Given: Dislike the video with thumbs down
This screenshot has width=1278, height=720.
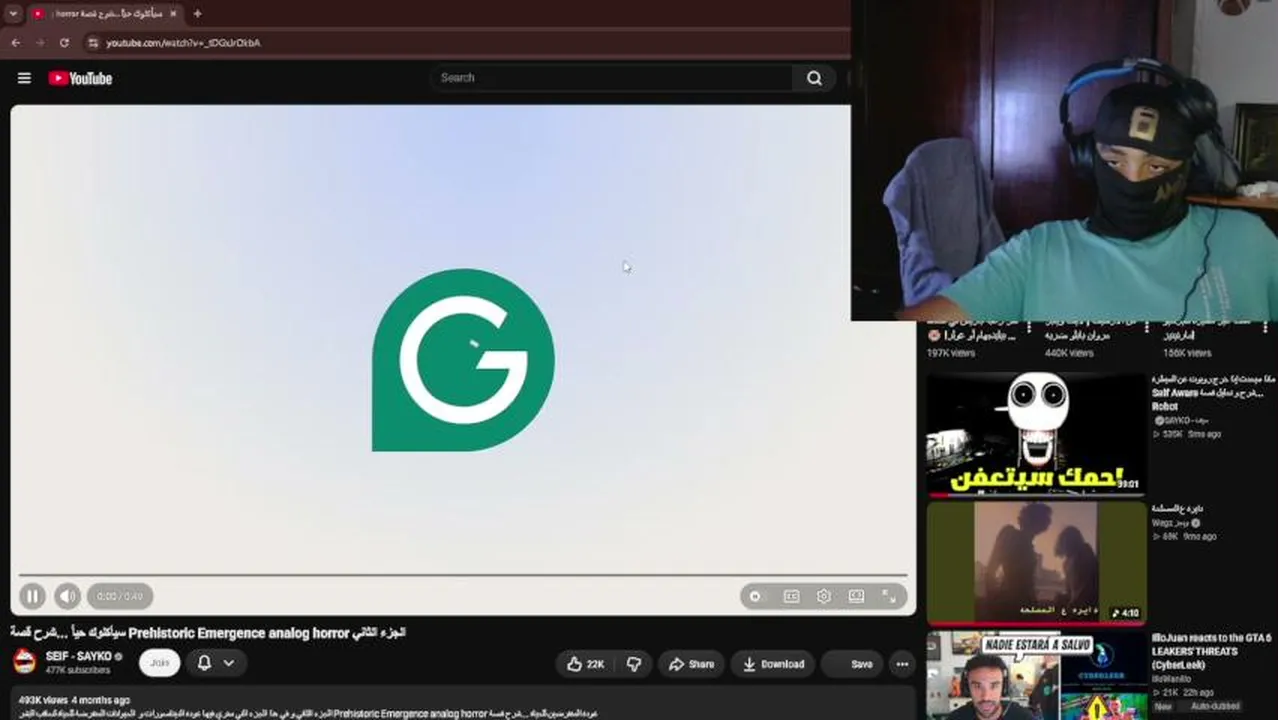Looking at the screenshot, I should (634, 664).
